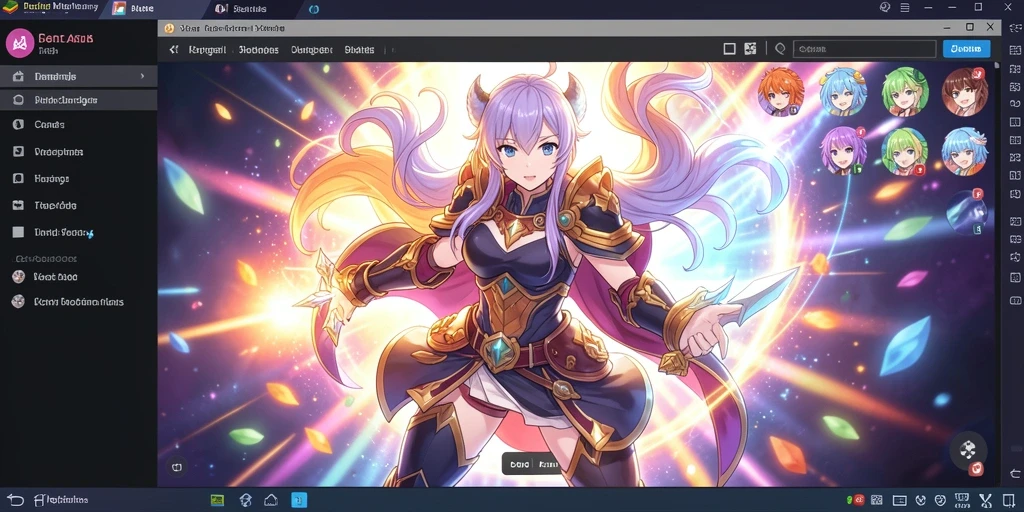The image size is (1024, 512).
Task: Select the blue-haired avatar with the white feather ornament
Action: [965, 151]
